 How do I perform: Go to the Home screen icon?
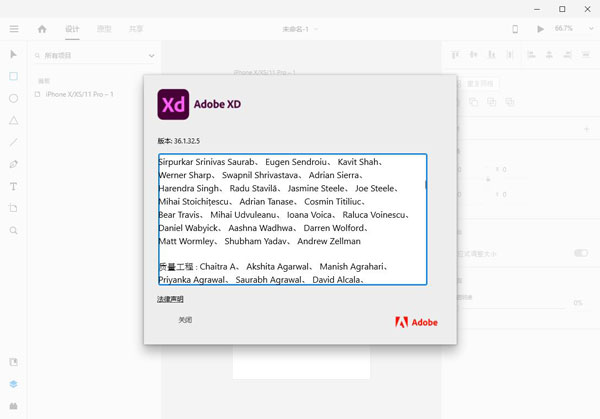point(42,29)
